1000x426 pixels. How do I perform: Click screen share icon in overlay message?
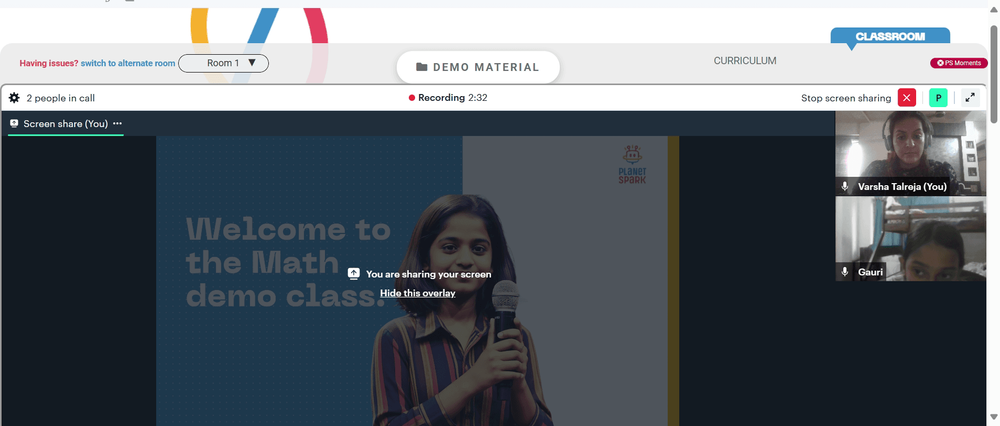[x=354, y=274]
